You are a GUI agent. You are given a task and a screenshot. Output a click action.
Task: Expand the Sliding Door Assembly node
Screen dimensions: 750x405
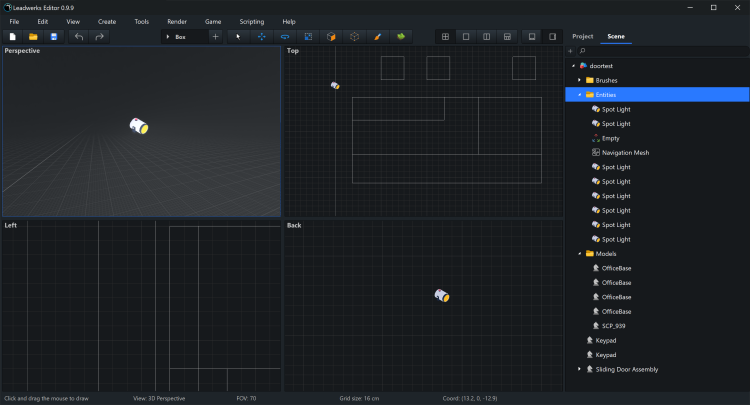579,369
